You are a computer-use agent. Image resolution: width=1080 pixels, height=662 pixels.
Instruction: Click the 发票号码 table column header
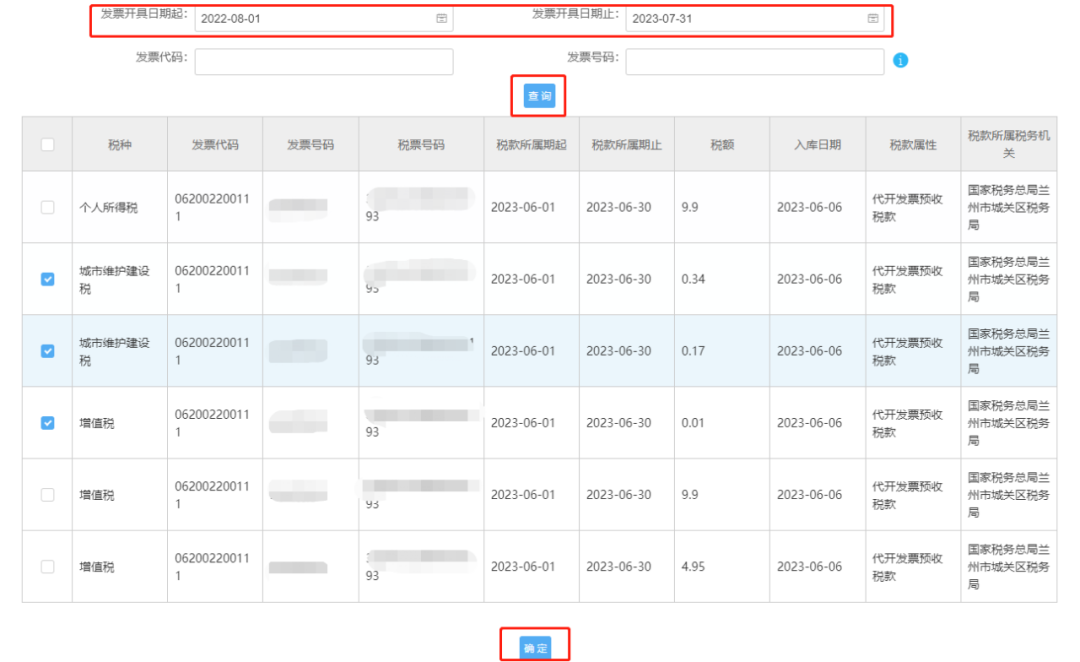pos(311,145)
